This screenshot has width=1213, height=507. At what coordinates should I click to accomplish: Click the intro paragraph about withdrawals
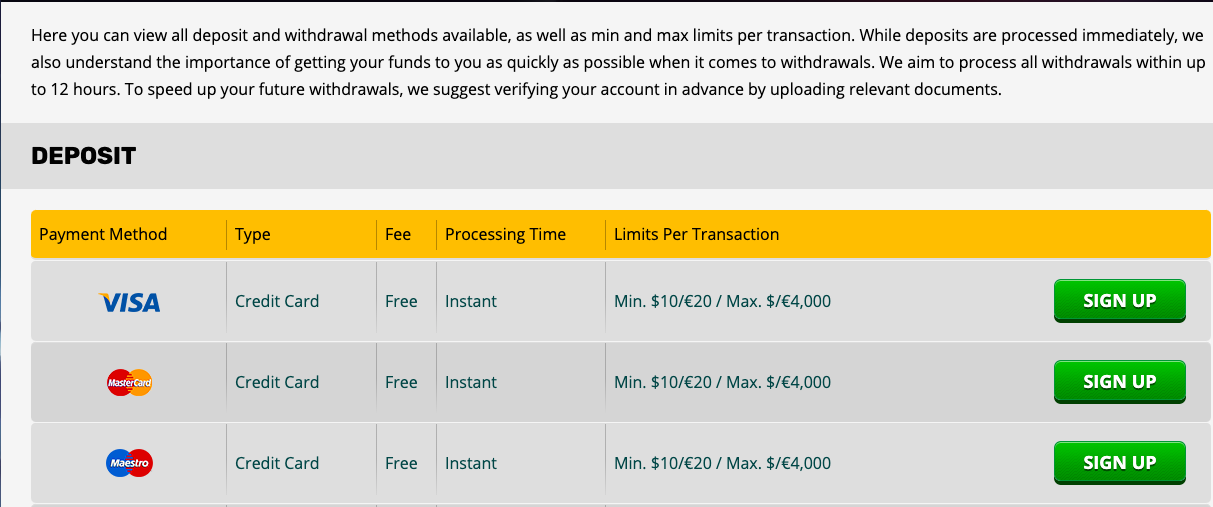(x=617, y=62)
